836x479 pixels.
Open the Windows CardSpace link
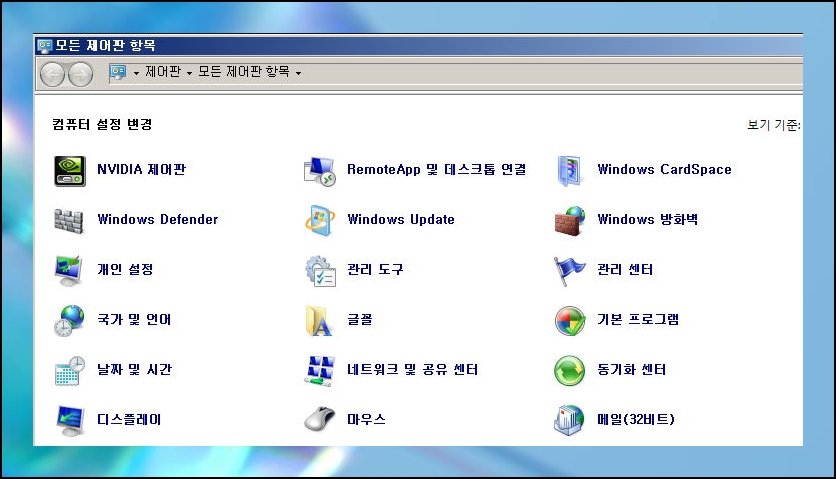point(664,169)
